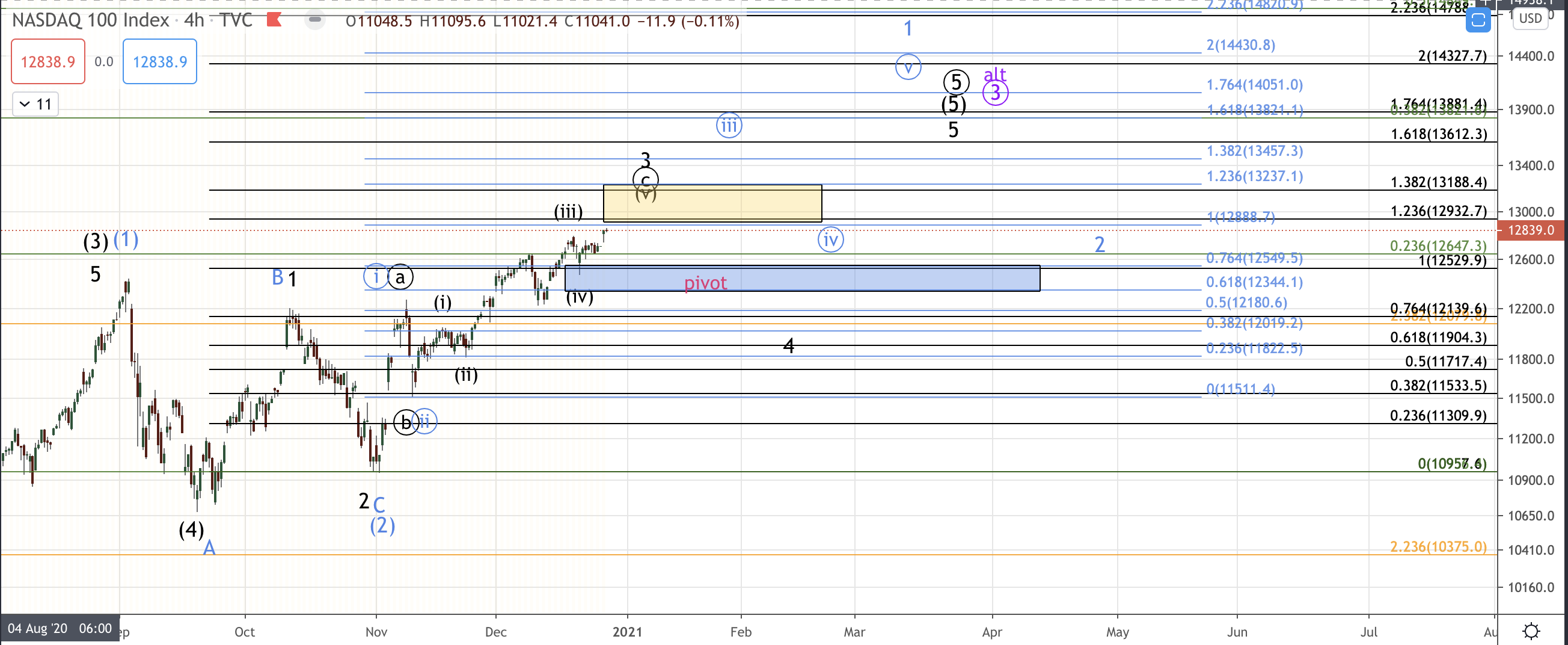Click the blue fullscreen icon at top right
1568x645 pixels.
pyautogui.click(x=1478, y=20)
